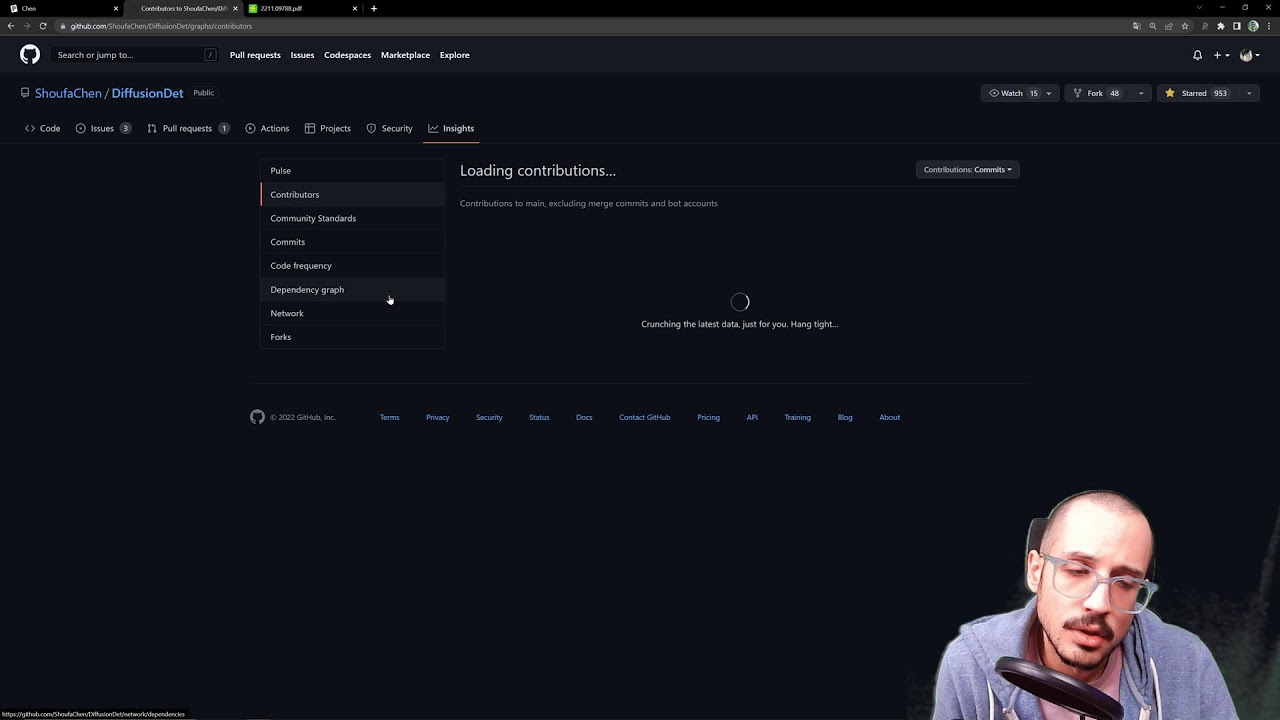The height and width of the screenshot is (720, 1280).
Task: Open the notifications bell icon
Action: coord(1197,55)
